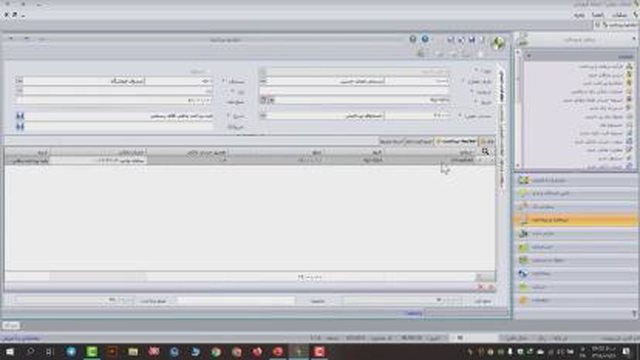The width and height of the screenshot is (640, 360).
Task: Open the blue Telegram icon on the taskbar
Action: click(71, 352)
